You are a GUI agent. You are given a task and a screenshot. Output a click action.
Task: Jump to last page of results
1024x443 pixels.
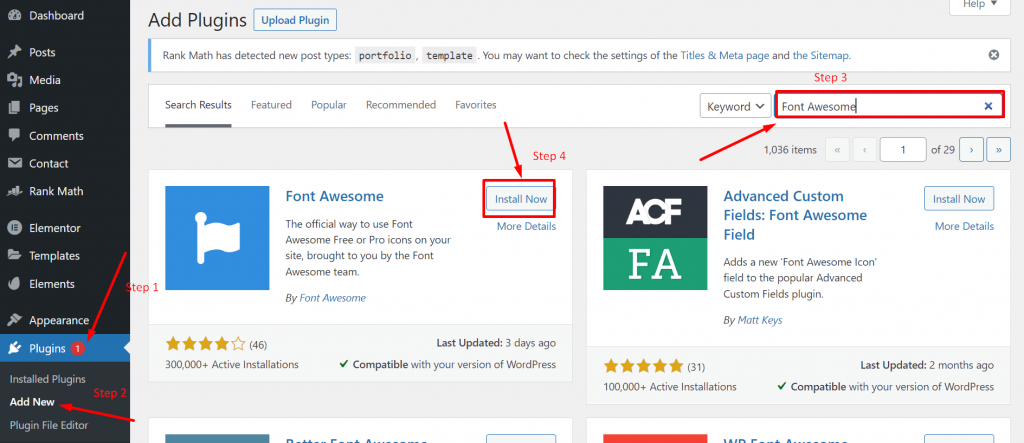(x=999, y=150)
